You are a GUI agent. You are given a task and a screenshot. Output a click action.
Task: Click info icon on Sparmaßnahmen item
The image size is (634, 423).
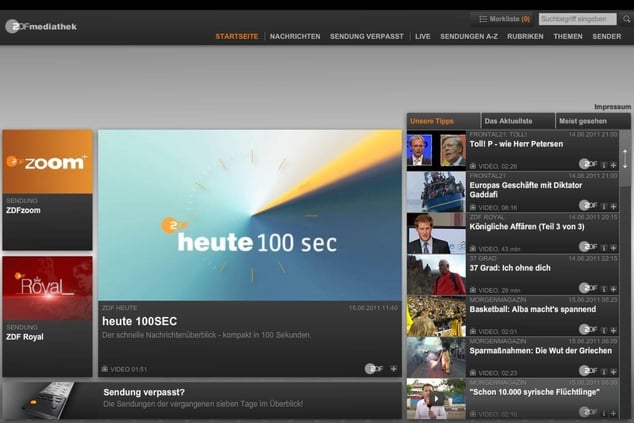[x=603, y=370]
